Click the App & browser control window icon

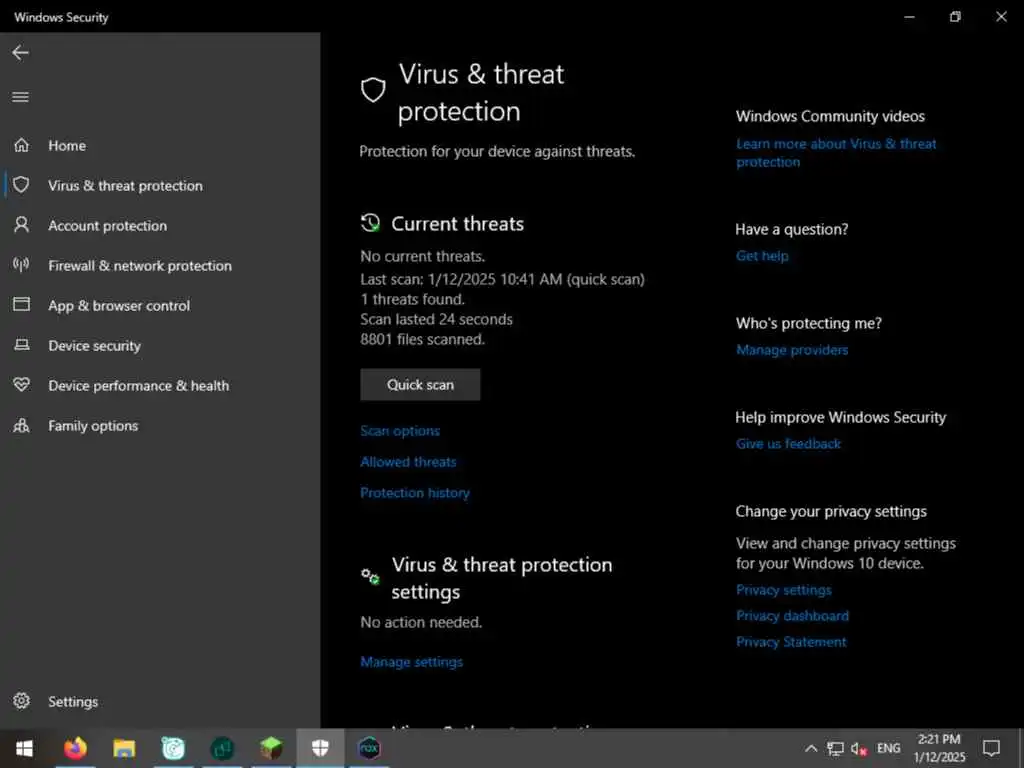click(x=22, y=304)
